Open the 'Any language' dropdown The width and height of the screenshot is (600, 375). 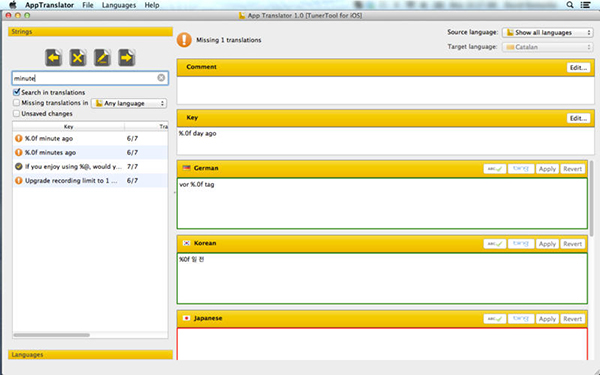point(129,103)
